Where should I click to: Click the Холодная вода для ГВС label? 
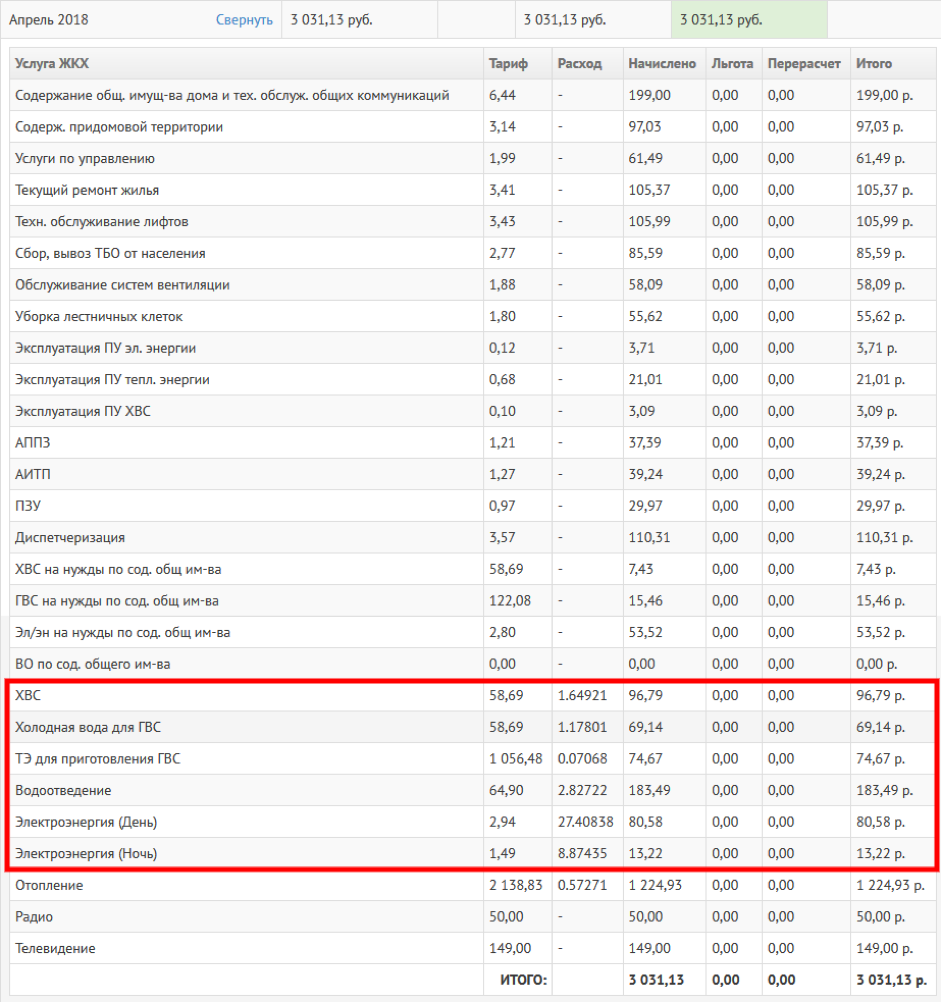click(88, 727)
